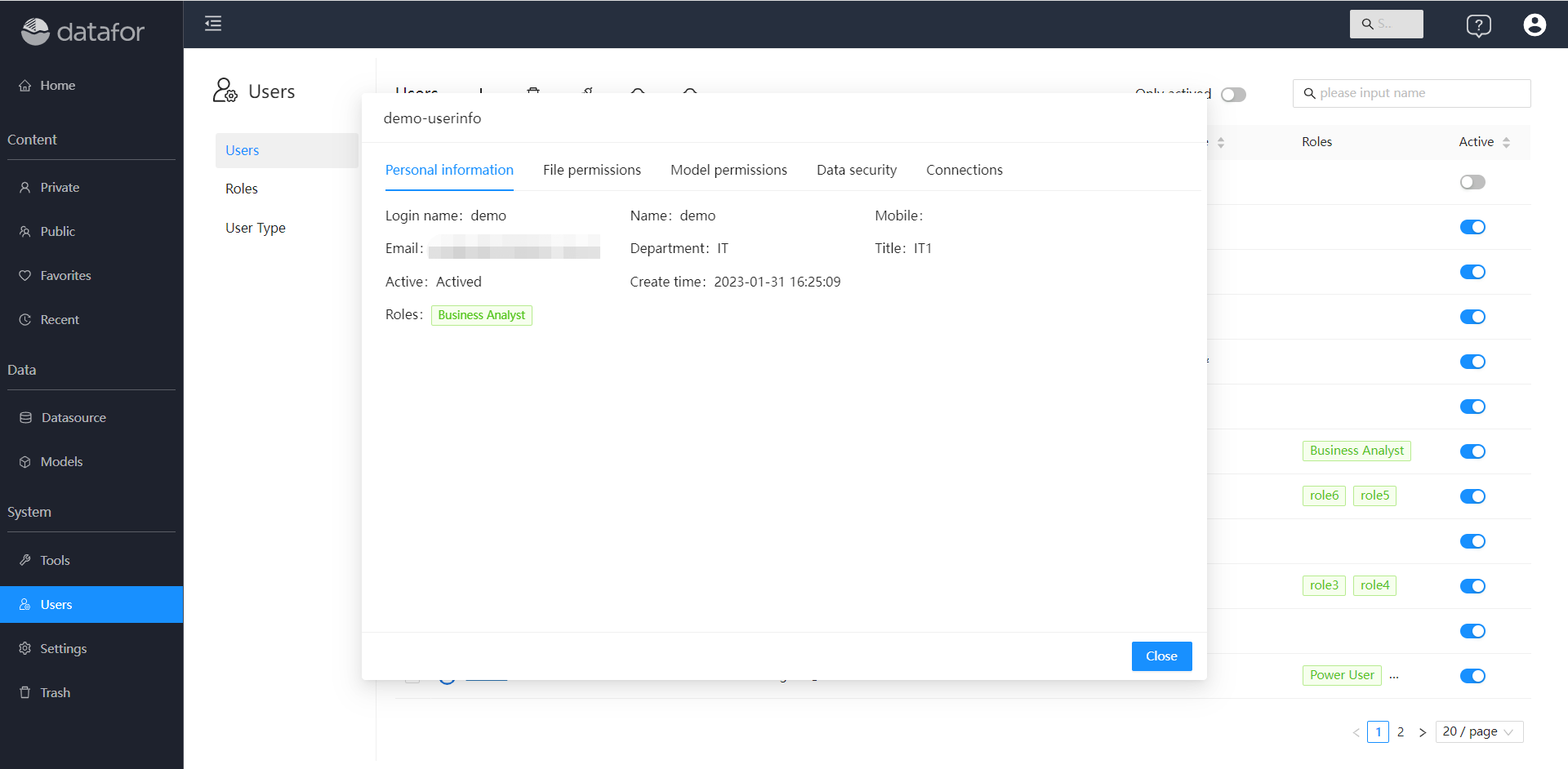Collapse the sidebar with the menu fold icon
Screen dimensions: 1568x769
point(213,24)
